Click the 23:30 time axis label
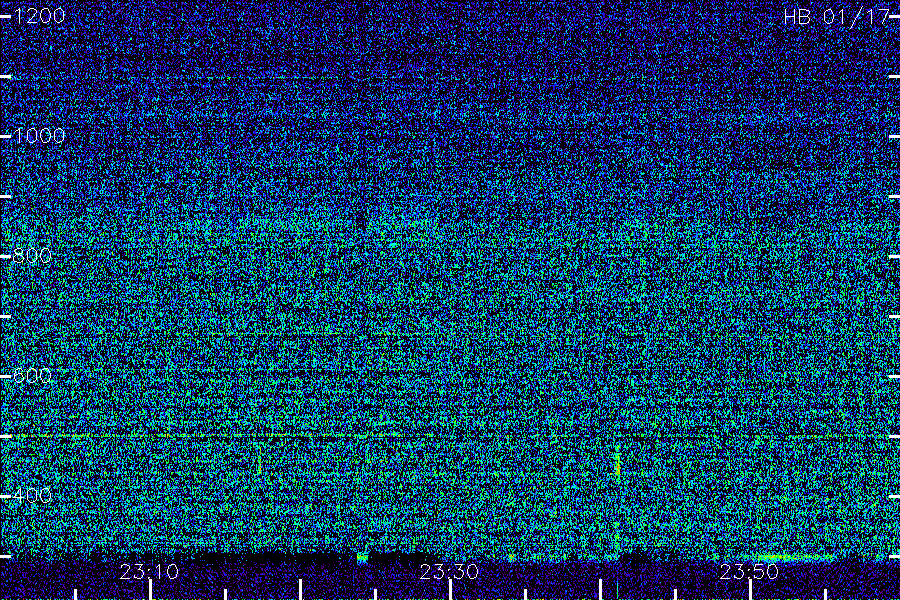Screen dimensions: 900x600 click(449, 572)
